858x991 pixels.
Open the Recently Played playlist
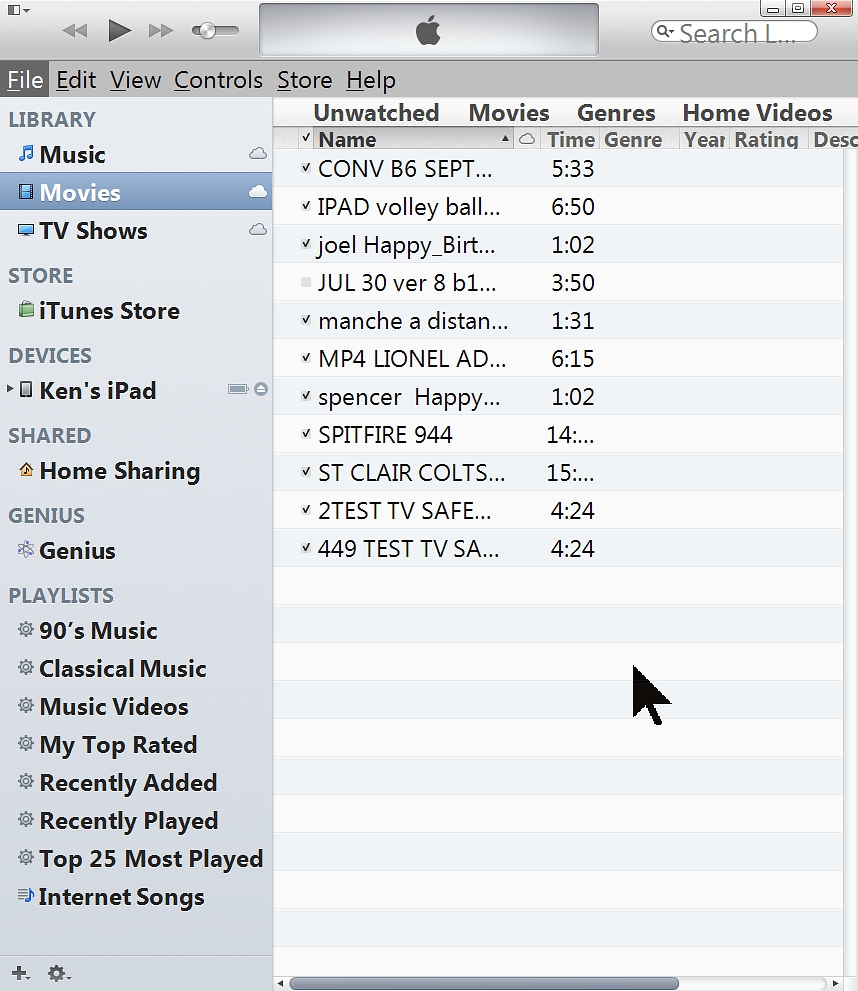coord(136,820)
